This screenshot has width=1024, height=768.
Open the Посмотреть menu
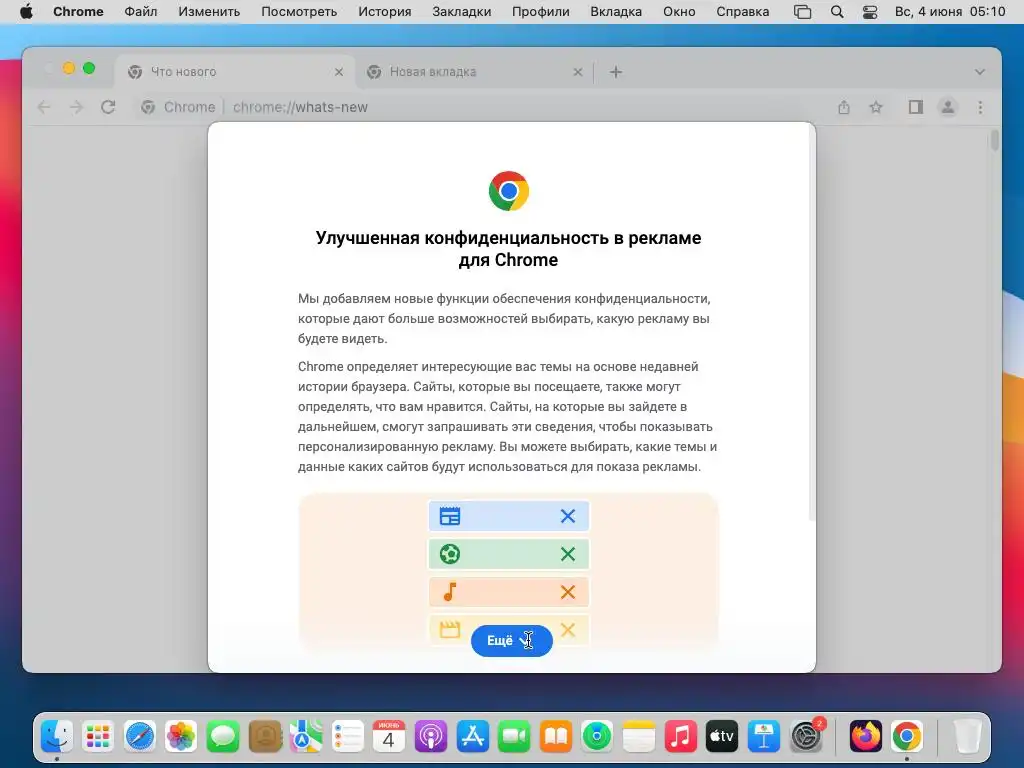pyautogui.click(x=299, y=12)
